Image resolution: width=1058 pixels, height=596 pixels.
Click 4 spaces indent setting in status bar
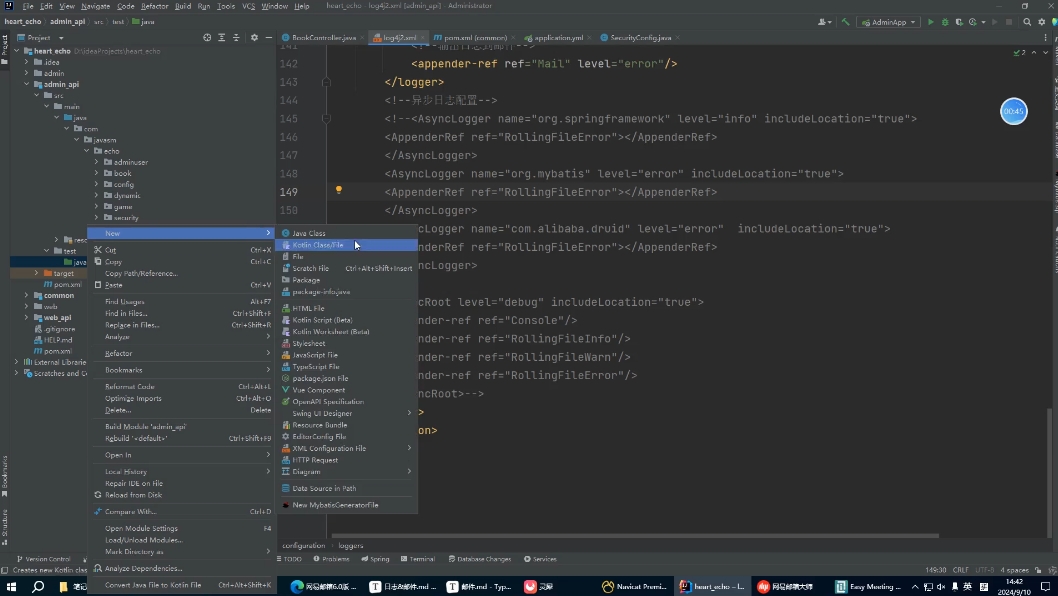coord(1014,570)
